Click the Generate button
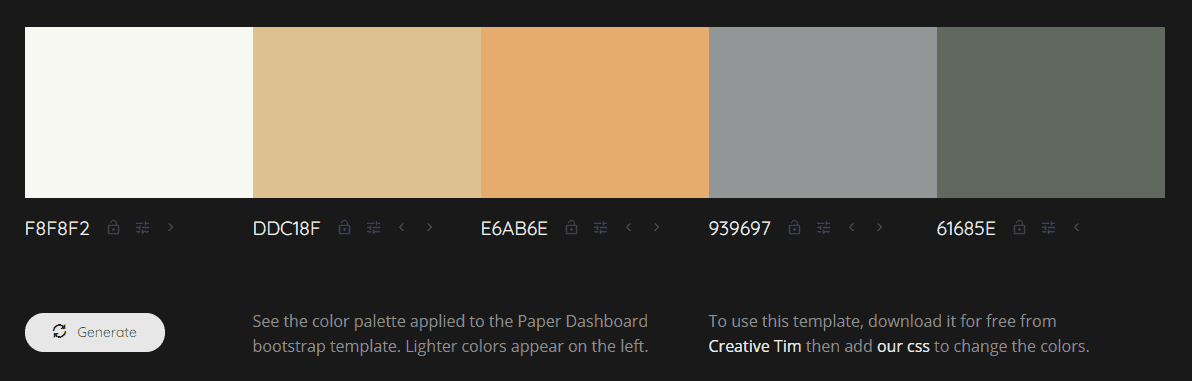The width and height of the screenshot is (1192, 381). (x=95, y=332)
